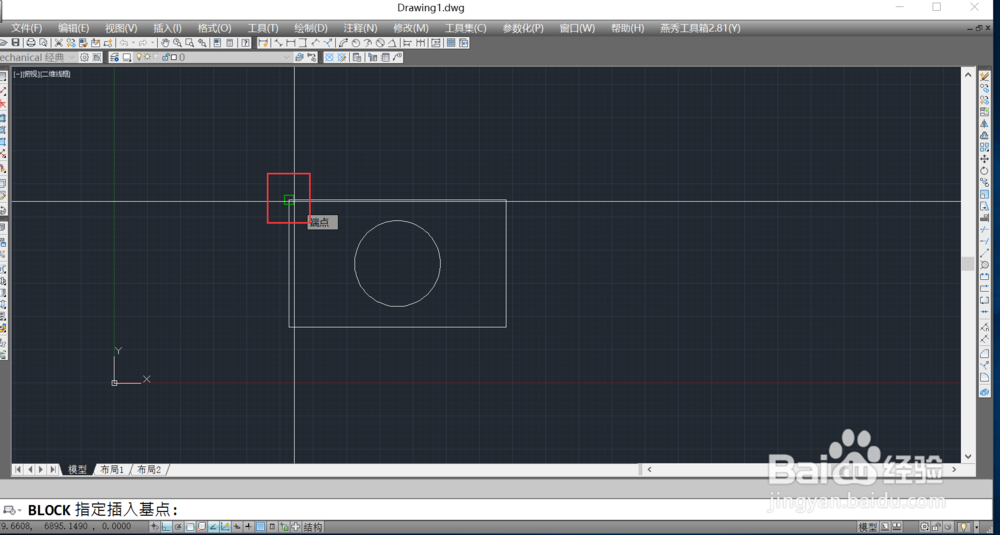Select the Mirror tool in Modify toolbar
This screenshot has width=1000, height=535.
tap(984, 123)
